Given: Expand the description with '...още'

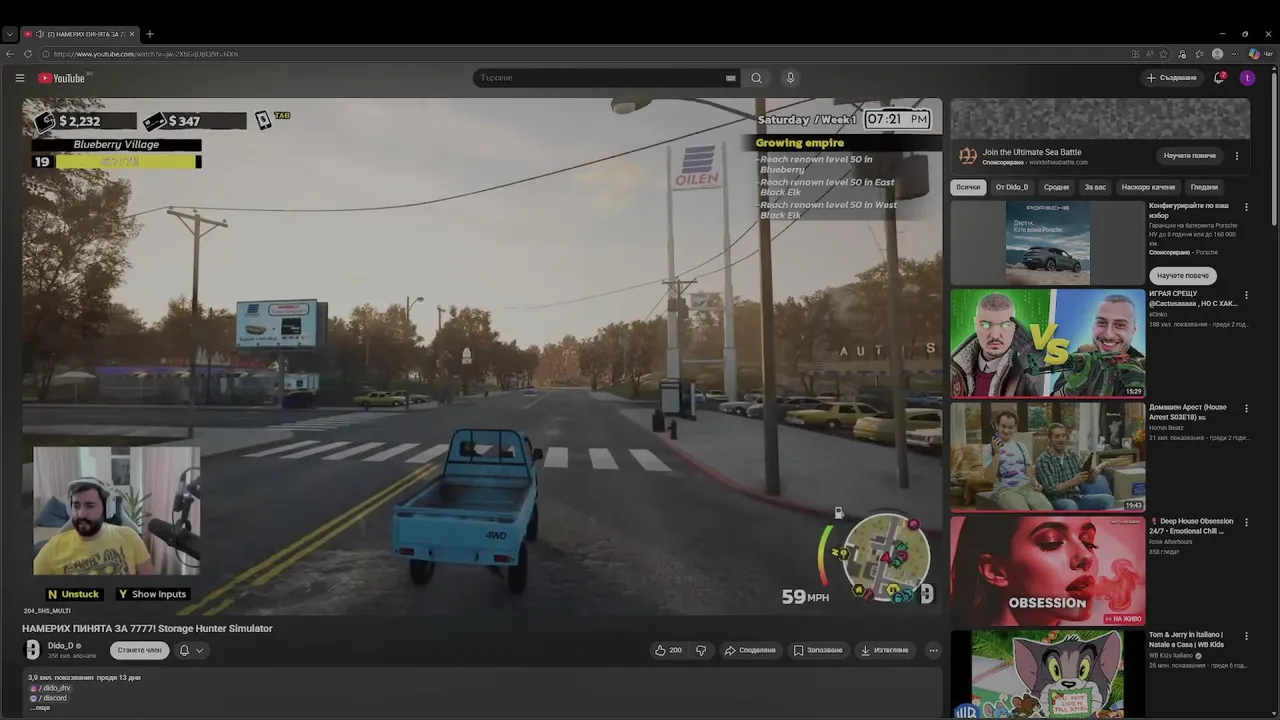Looking at the screenshot, I should tap(40, 707).
